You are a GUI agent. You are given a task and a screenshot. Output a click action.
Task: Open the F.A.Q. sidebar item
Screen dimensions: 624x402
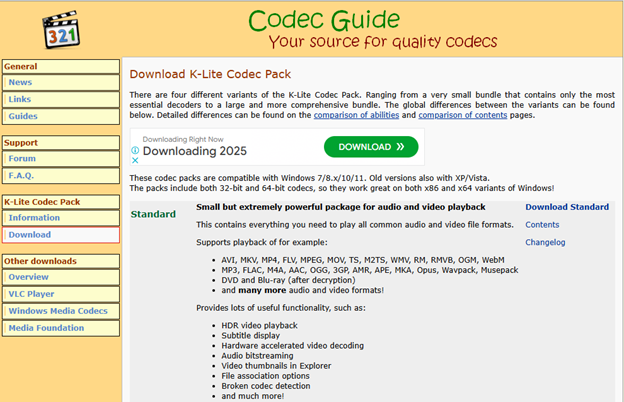coord(24,175)
